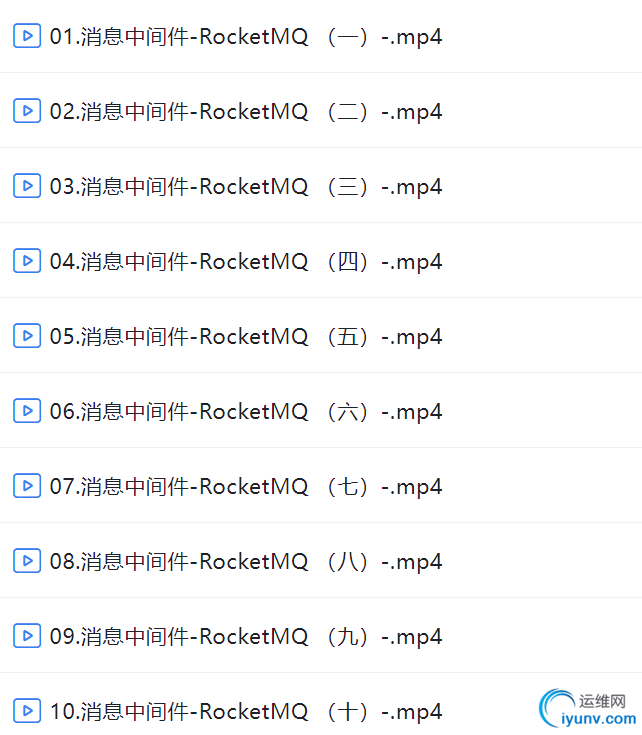Click the video icon for file 07
The image size is (642, 735).
coord(27,486)
